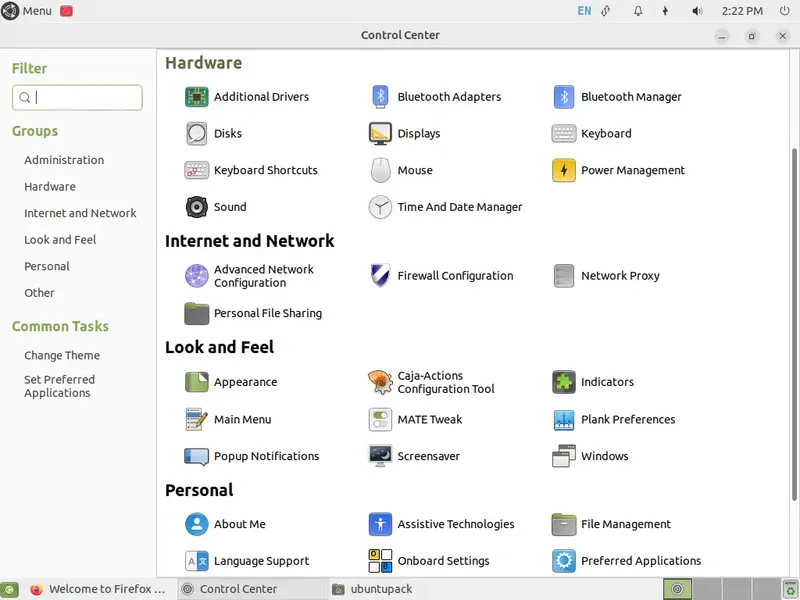Open the Assistive Technologies icon
The image size is (800, 600).
point(380,524)
